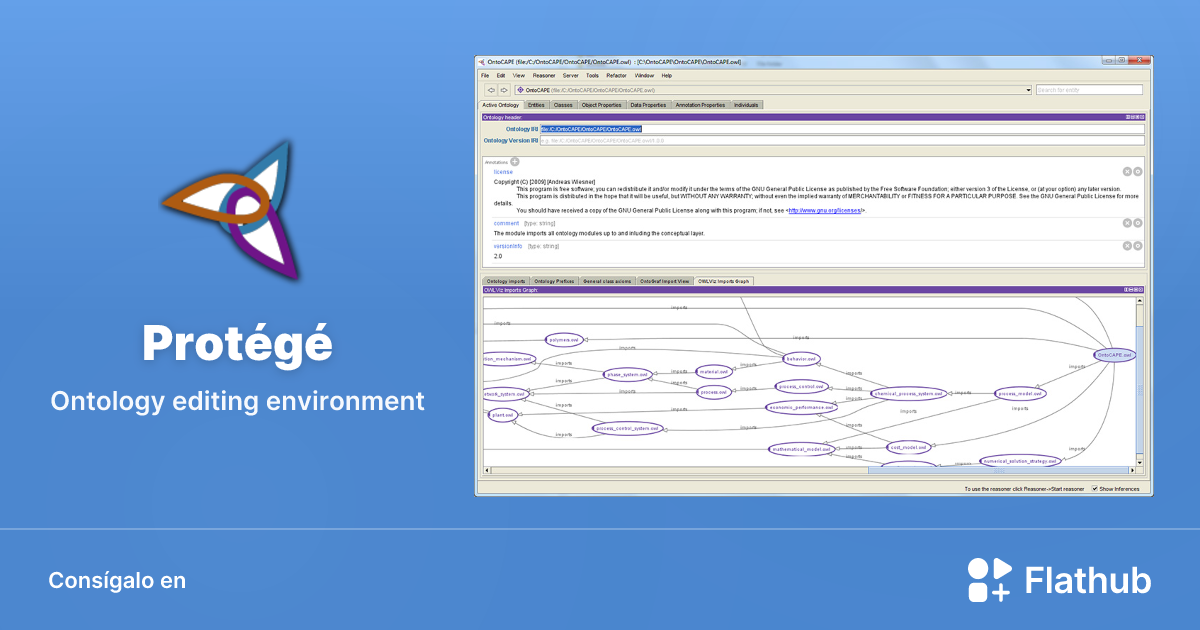Add a new annotation using the plus icon

point(515,160)
